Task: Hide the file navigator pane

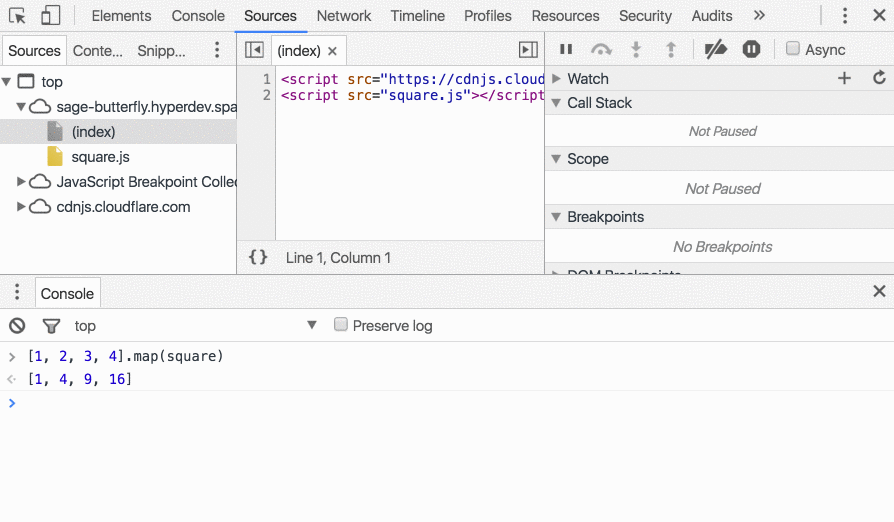Action: tap(254, 50)
